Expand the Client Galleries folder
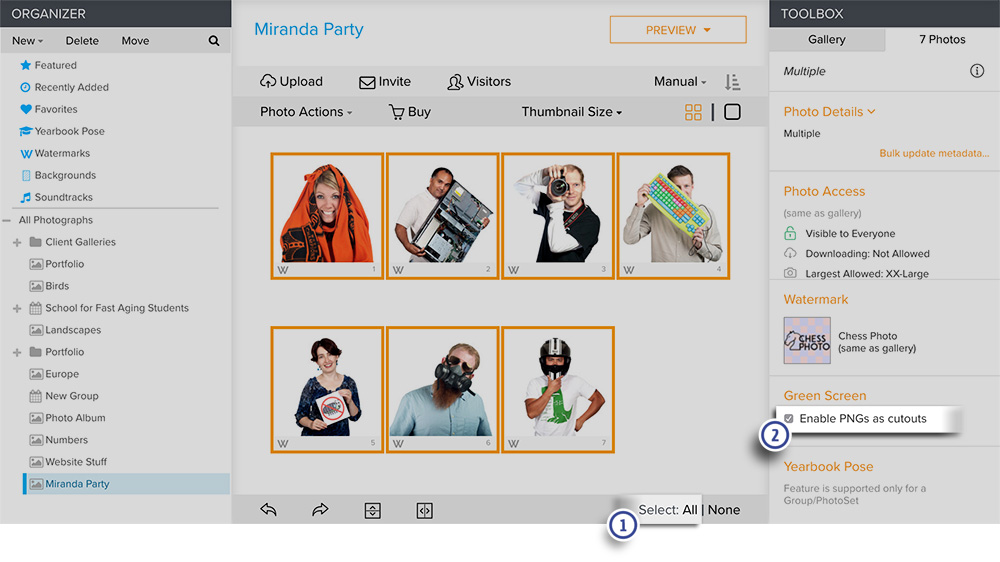This screenshot has width=1000, height=562. coord(17,242)
